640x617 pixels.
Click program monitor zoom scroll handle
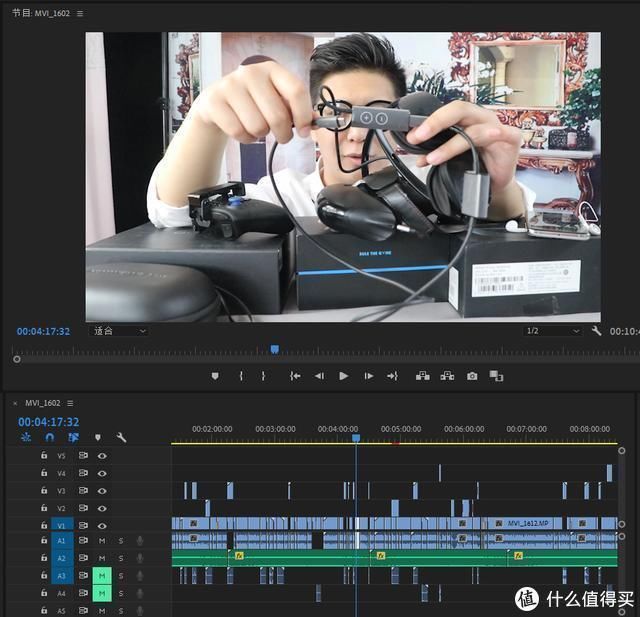17,360
